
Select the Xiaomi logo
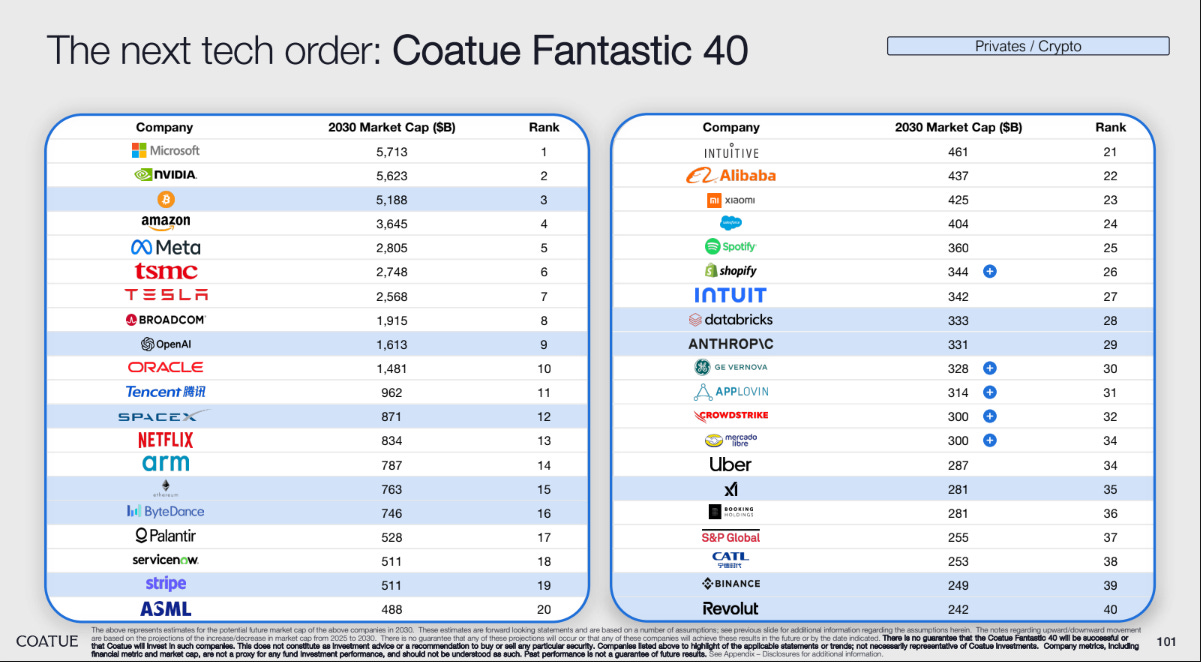730,200
